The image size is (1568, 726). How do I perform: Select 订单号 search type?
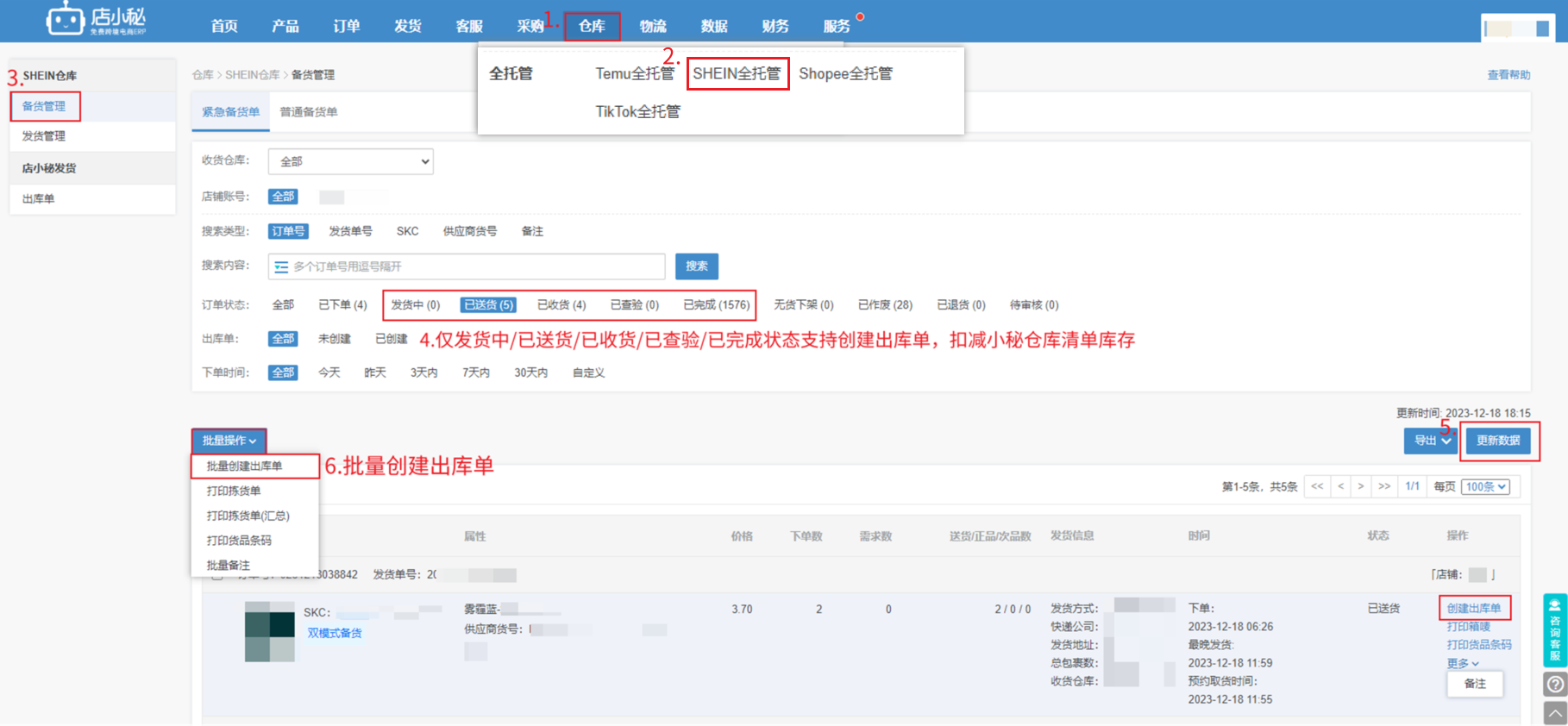click(288, 231)
